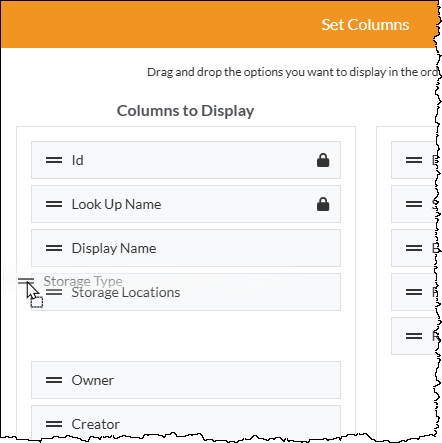Click the Display Name drag handle
442x443 pixels.
tap(54, 248)
